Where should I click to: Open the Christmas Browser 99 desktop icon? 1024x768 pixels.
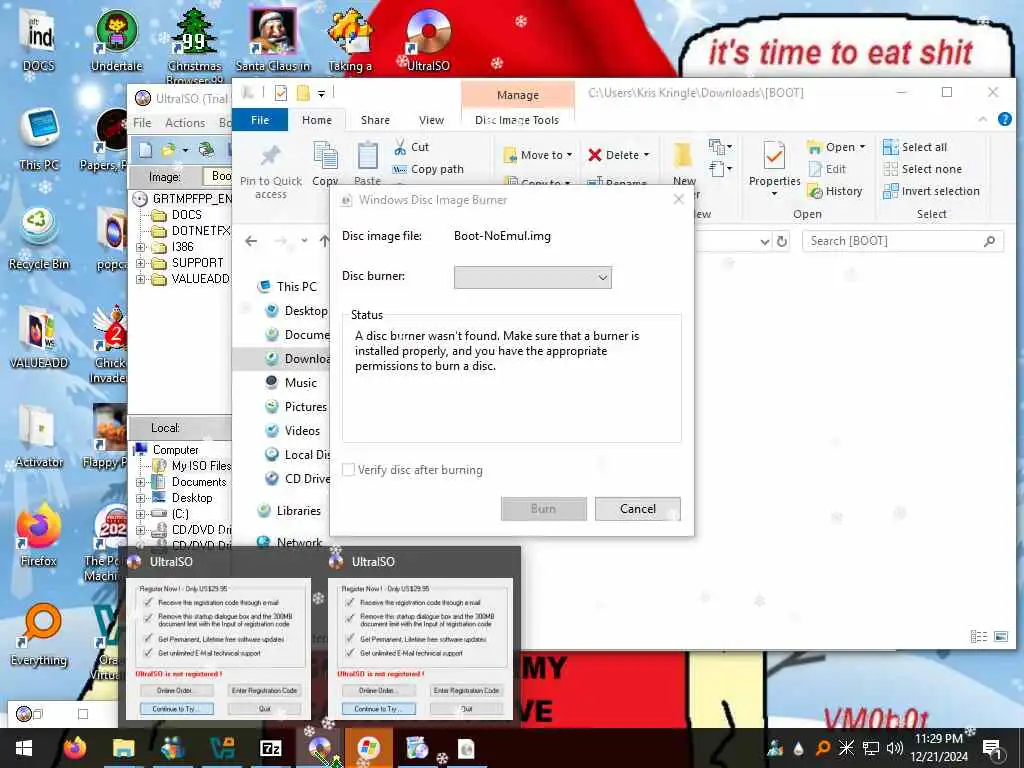pos(195,46)
